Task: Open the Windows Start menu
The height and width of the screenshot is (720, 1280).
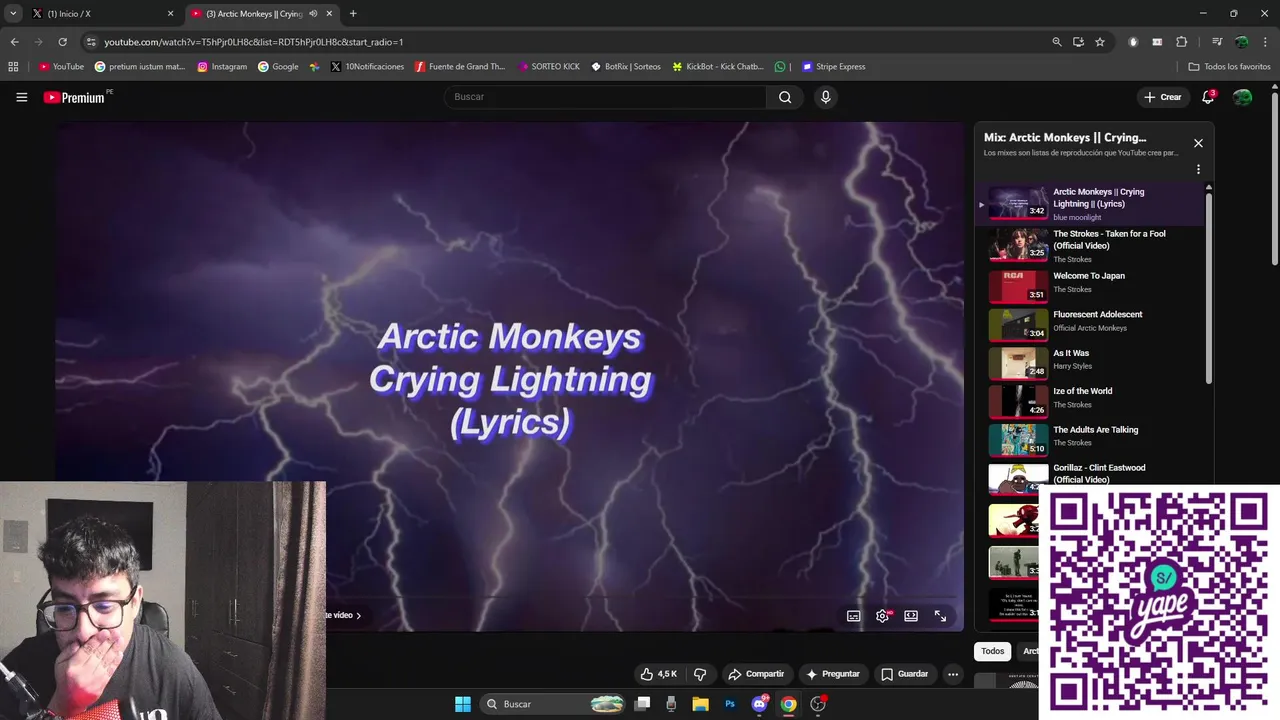Action: [463, 704]
